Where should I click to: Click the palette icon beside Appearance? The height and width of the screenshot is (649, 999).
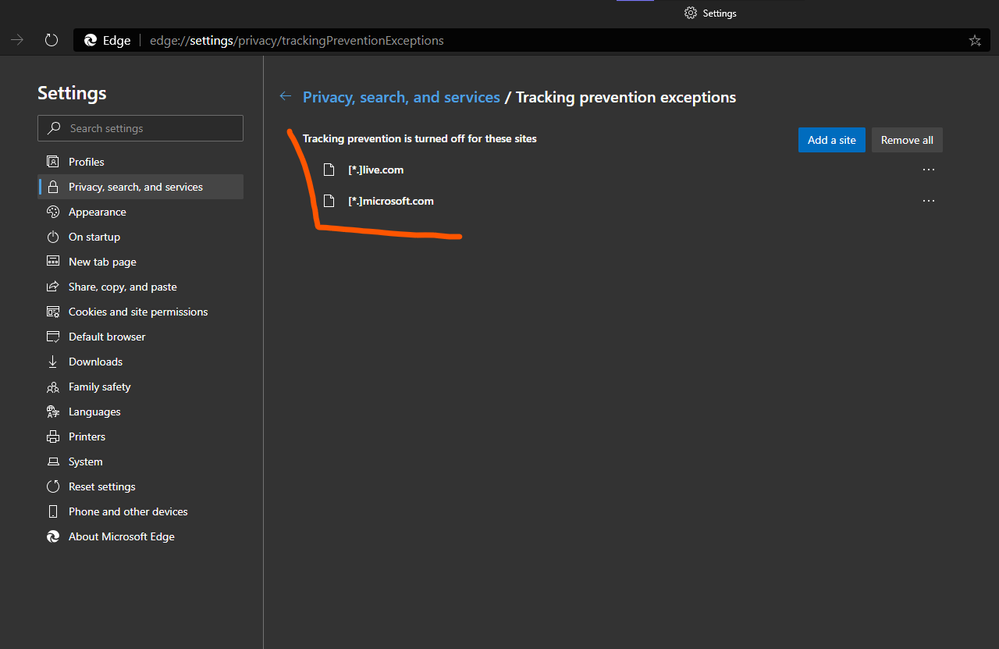coord(53,211)
